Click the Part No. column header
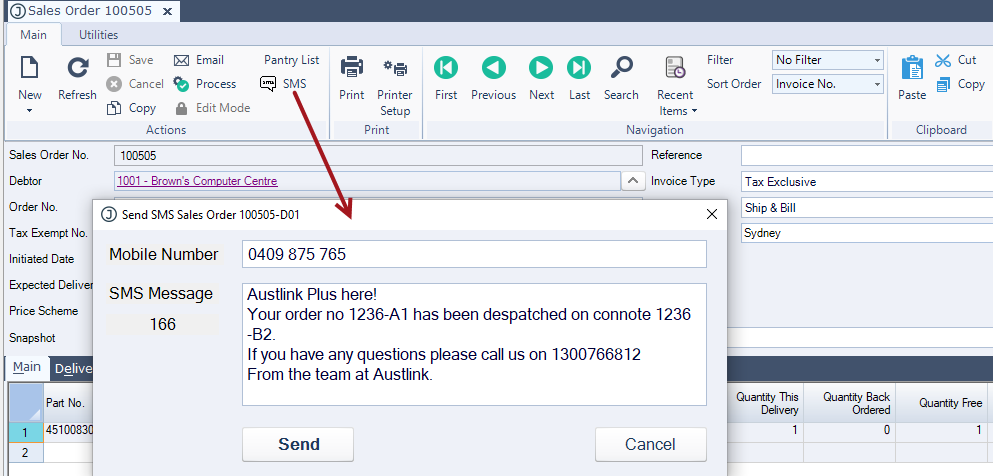 click(x=68, y=403)
